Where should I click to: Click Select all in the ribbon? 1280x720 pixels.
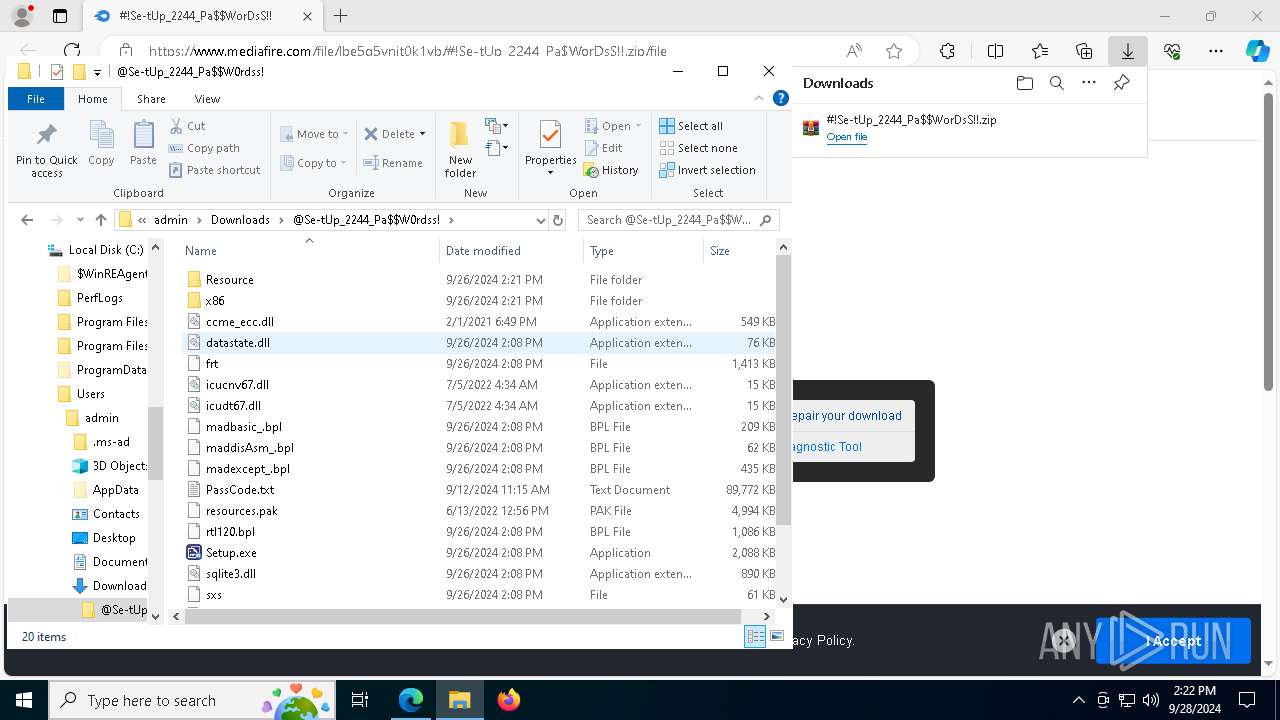tap(691, 126)
